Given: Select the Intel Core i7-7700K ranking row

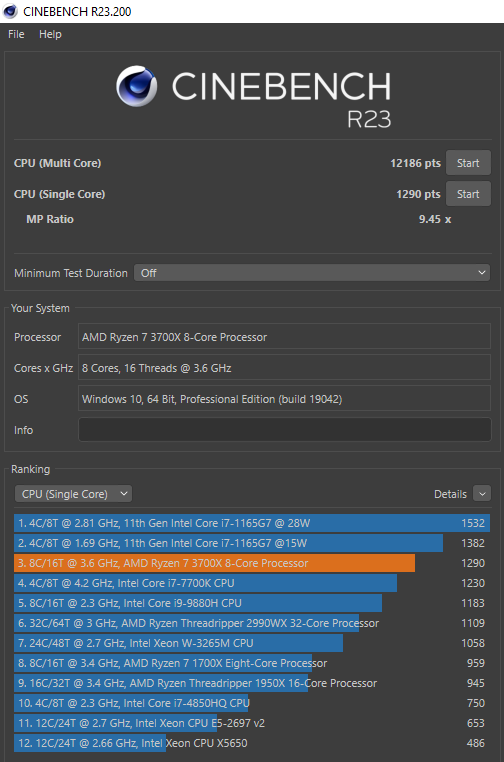Looking at the screenshot, I should click(252, 583).
